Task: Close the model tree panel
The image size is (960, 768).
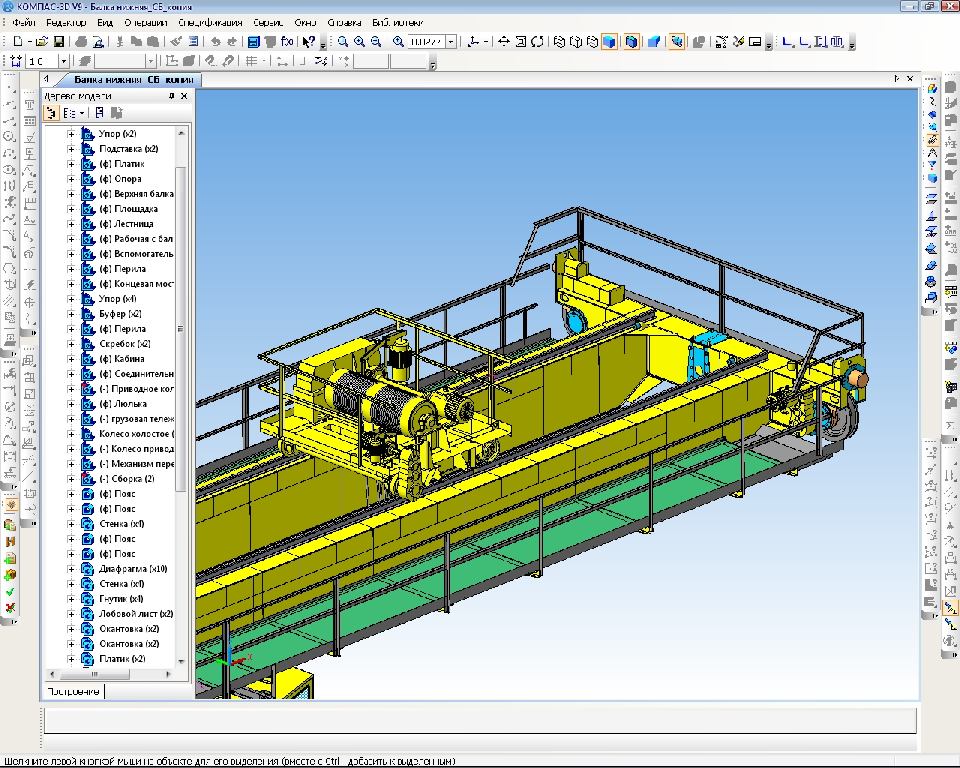Action: tap(184, 96)
